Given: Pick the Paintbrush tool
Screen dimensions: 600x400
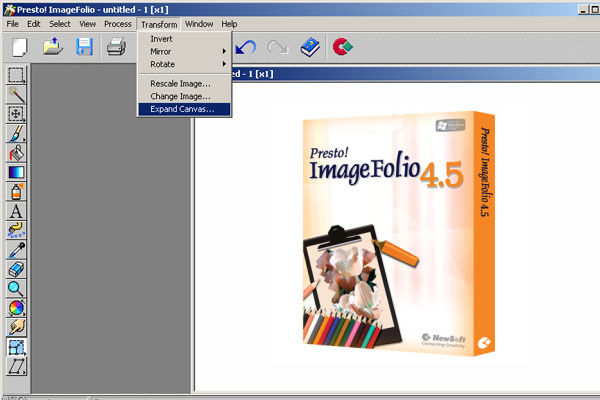Looking at the screenshot, I should (16, 133).
